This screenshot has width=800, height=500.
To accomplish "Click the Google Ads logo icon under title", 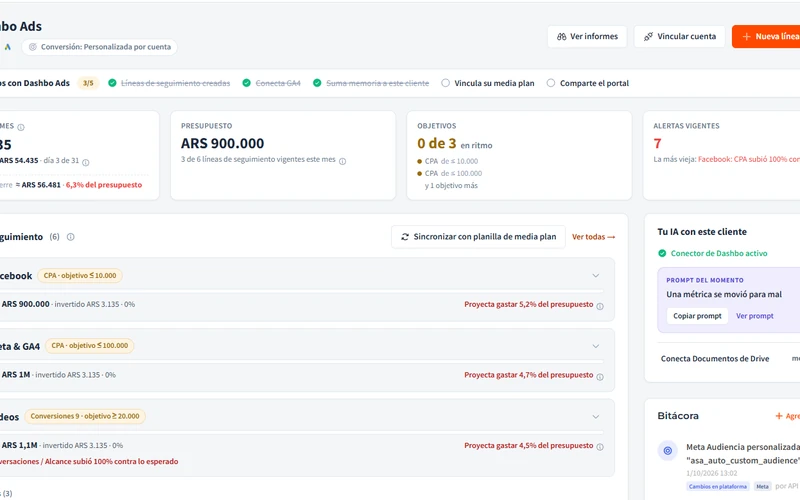I will tap(8, 47).
